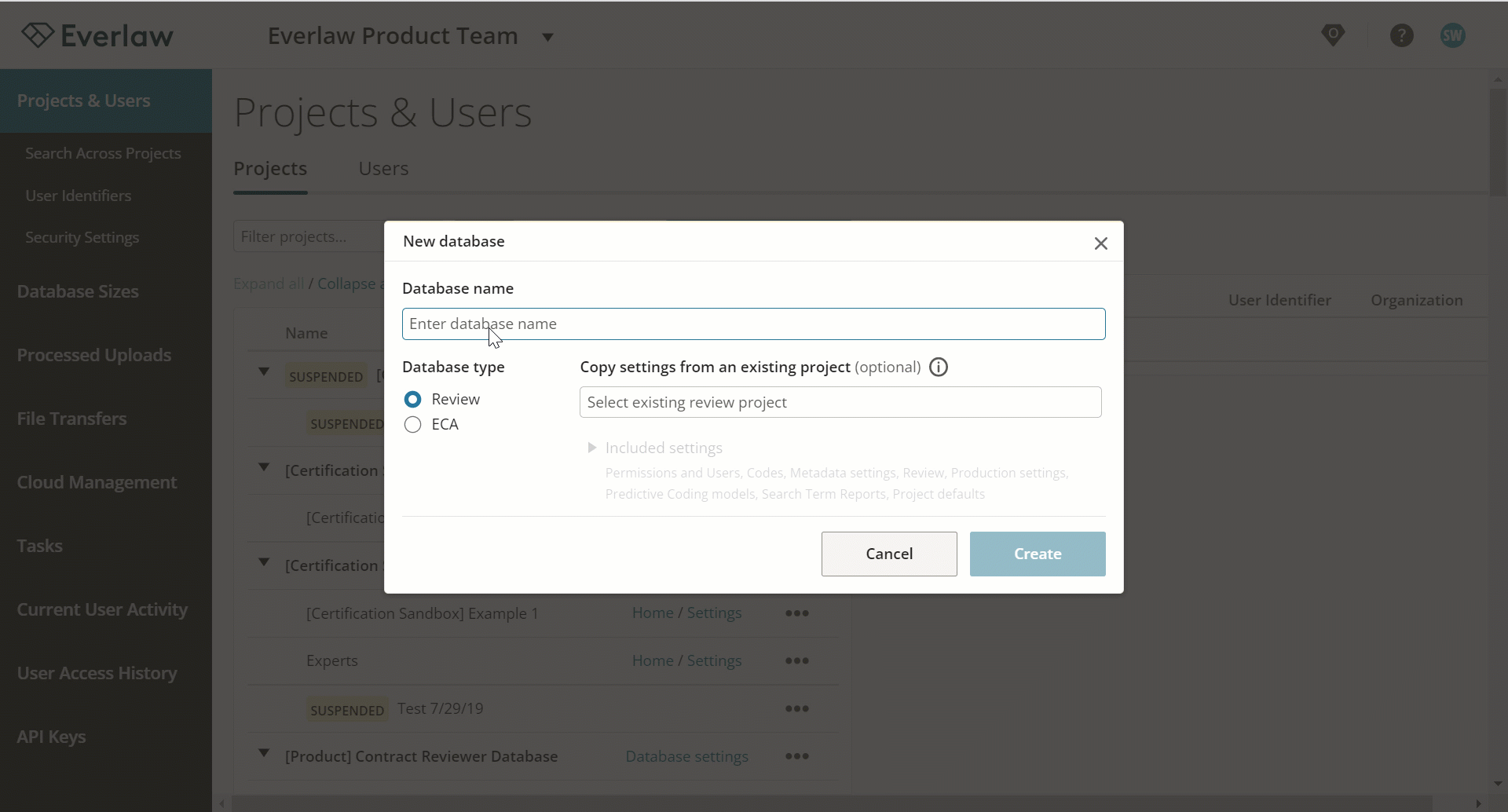Click the Filter projects field
Viewport: 1508px width, 812px height.
pyautogui.click(x=308, y=236)
